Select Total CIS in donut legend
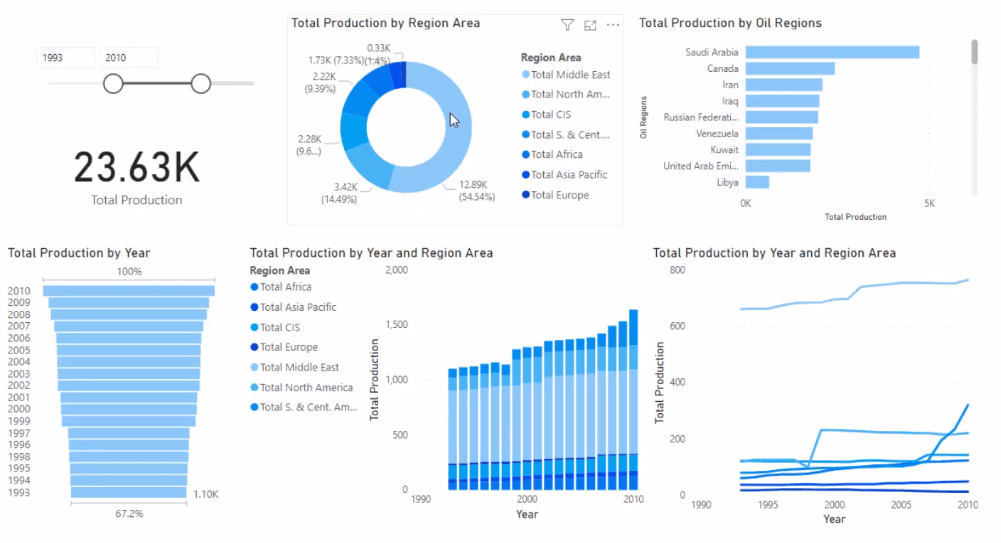1001x543 pixels. (546, 115)
